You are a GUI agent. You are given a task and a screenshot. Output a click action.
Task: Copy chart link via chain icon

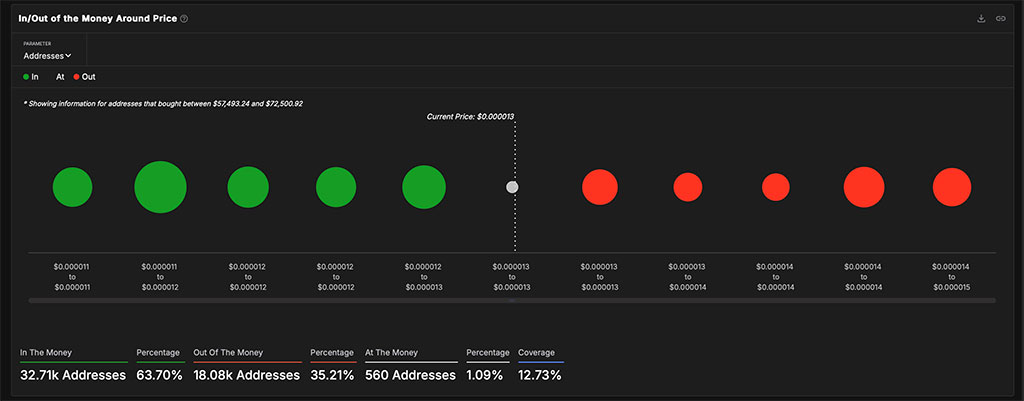pyautogui.click(x=1000, y=18)
